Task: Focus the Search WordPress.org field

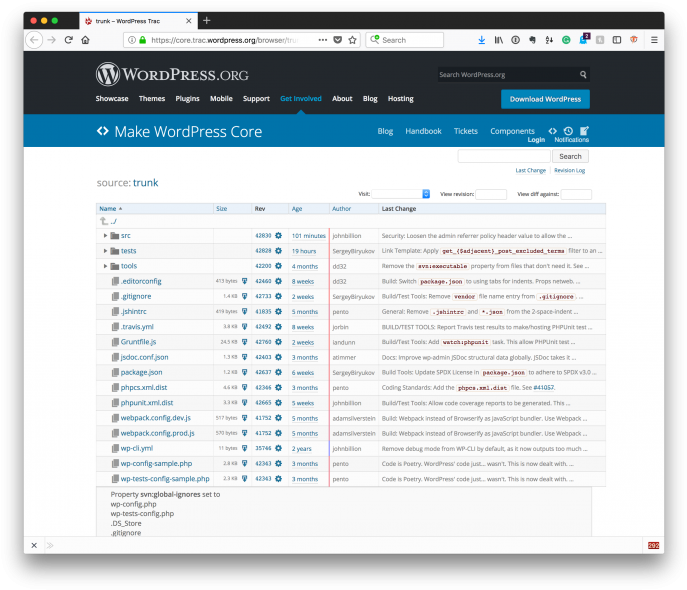Action: point(508,74)
